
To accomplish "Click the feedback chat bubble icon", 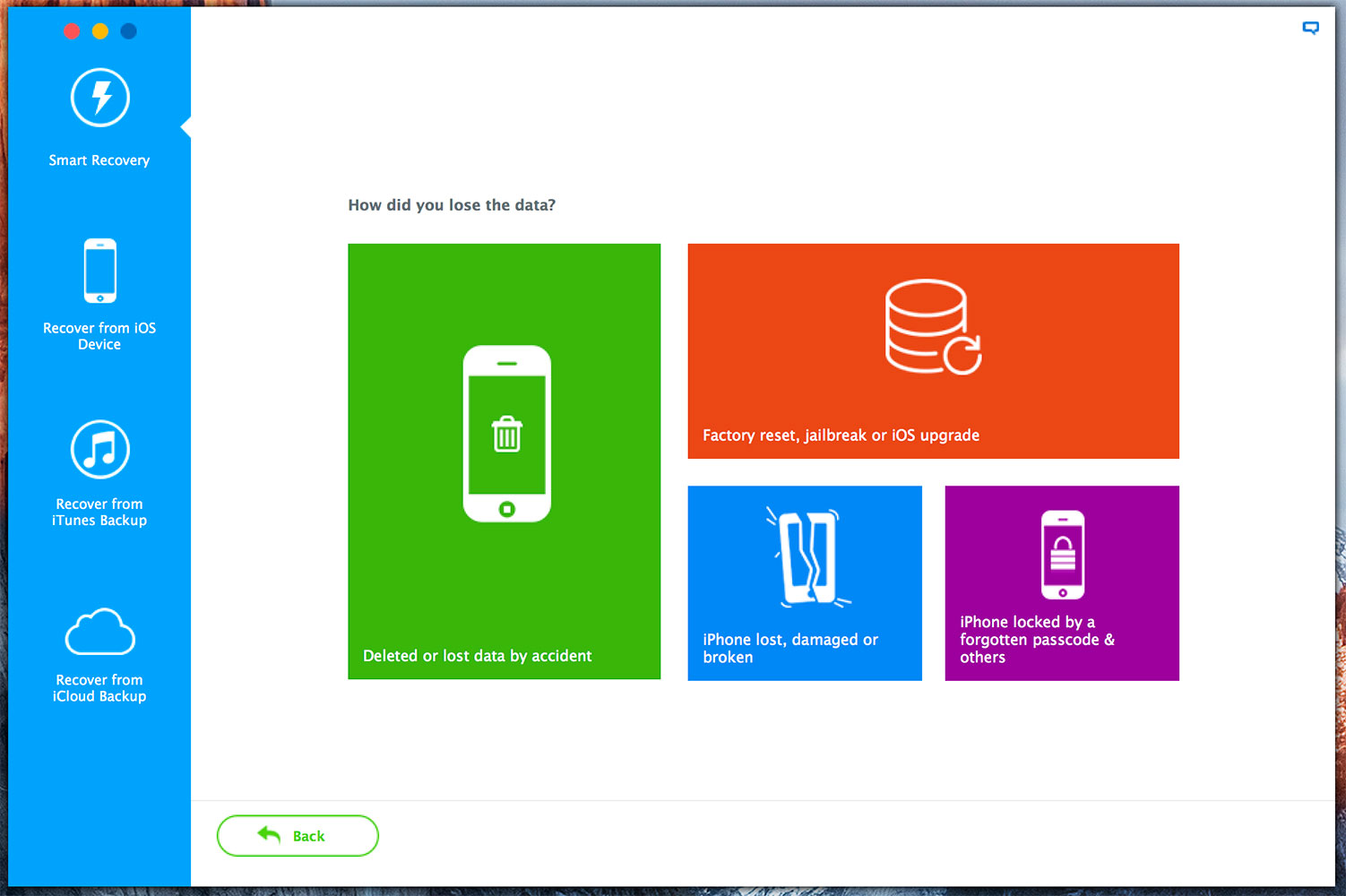I will [1310, 29].
